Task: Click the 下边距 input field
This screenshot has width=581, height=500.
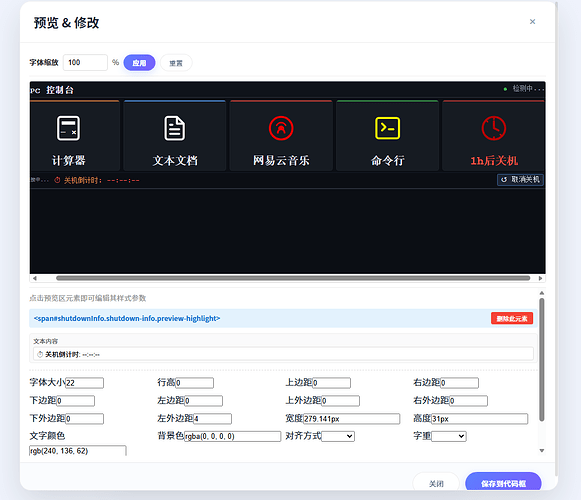Action: 76,401
